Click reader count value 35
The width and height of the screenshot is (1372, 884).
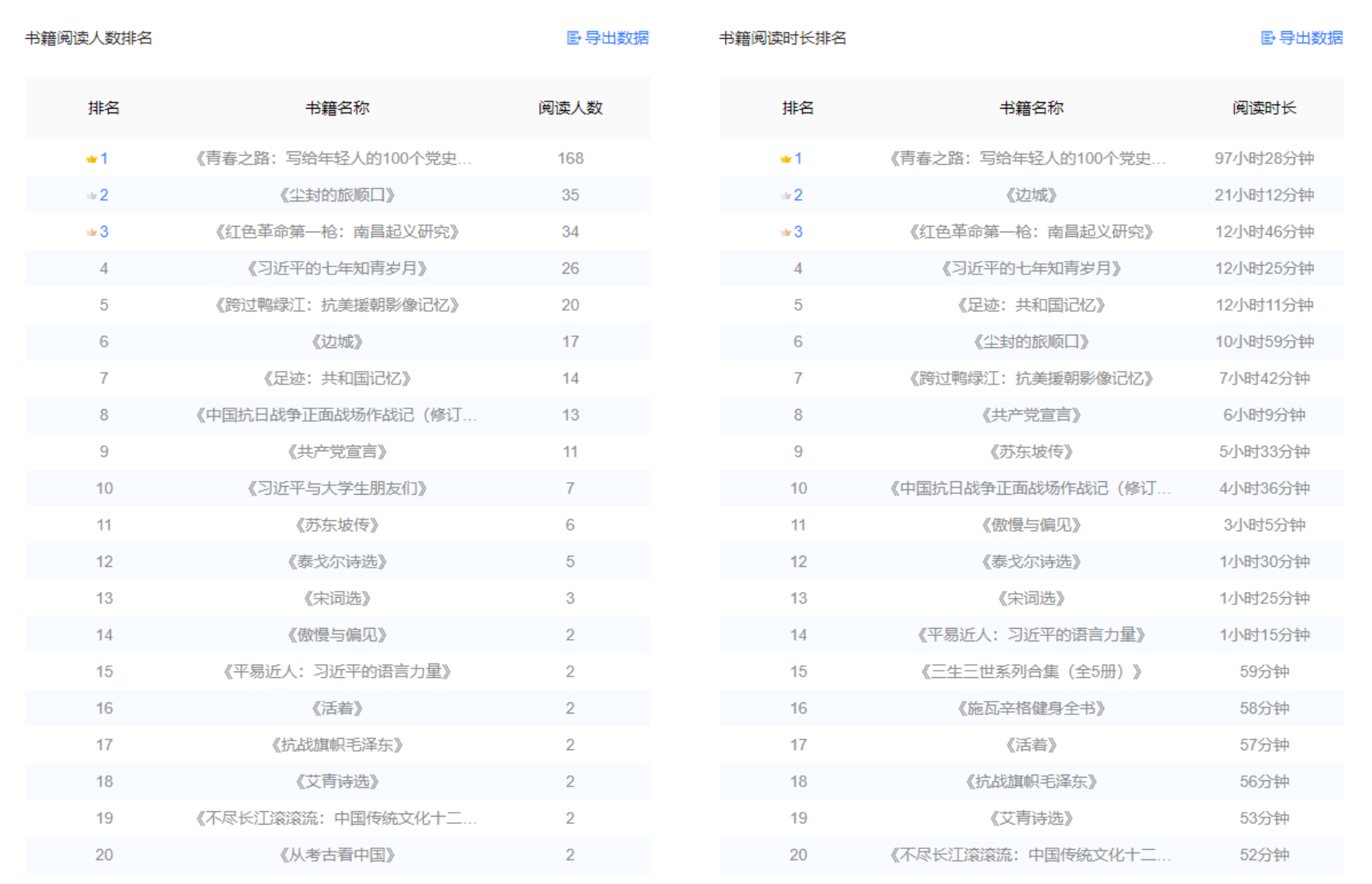click(x=570, y=195)
